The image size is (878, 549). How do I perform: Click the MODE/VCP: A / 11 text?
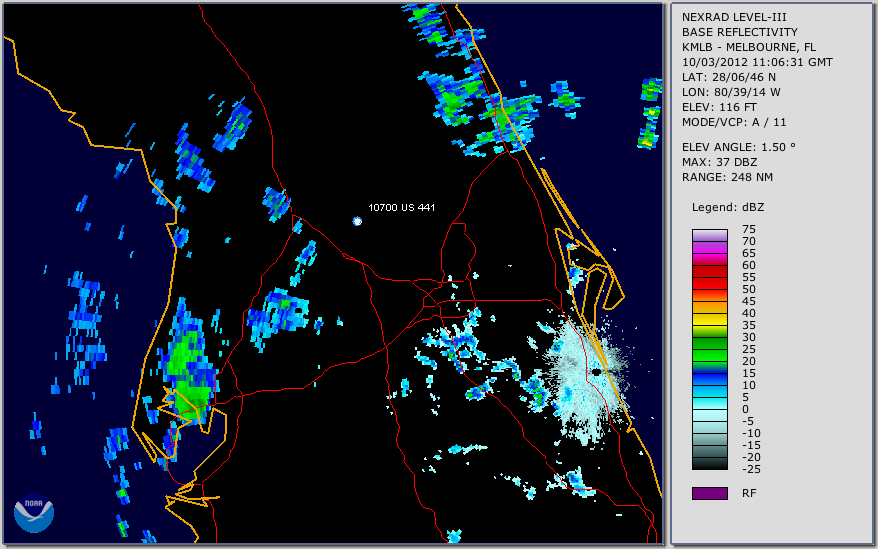[x=734, y=122]
